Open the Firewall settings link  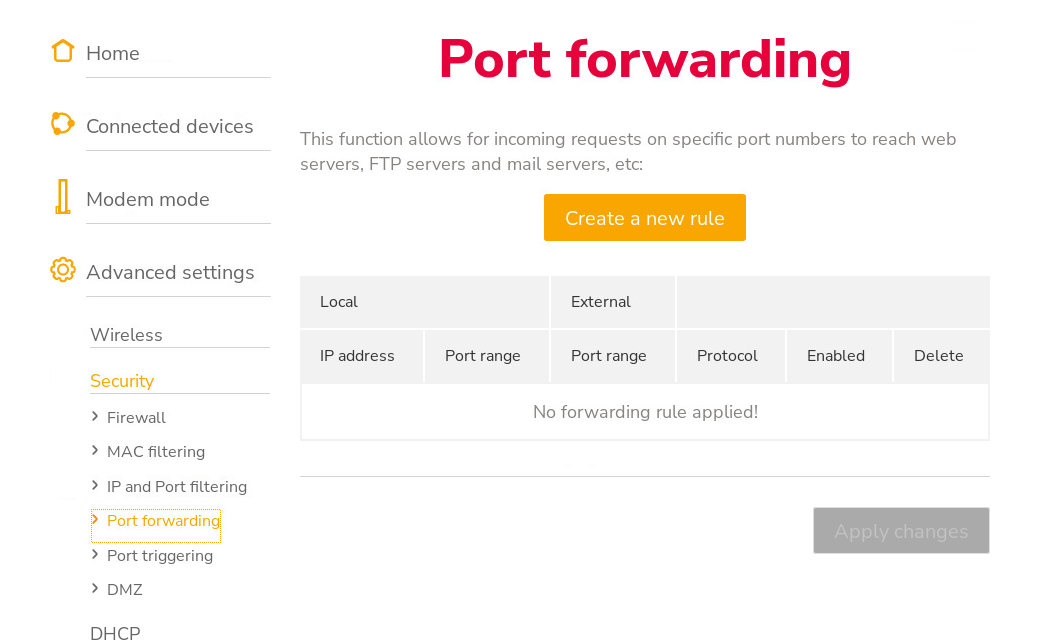[136, 418]
